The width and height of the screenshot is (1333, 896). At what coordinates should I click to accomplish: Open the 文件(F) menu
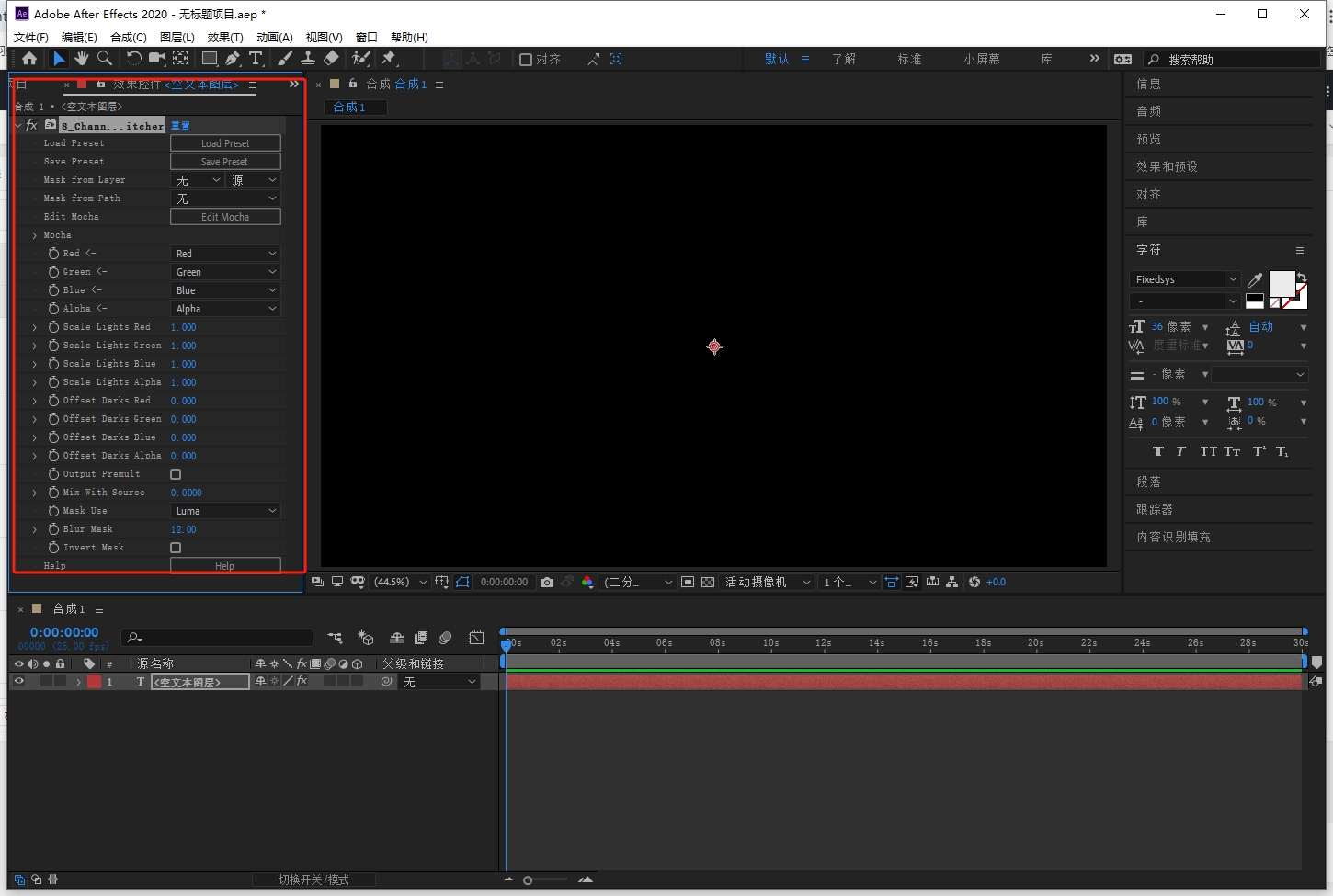[31, 38]
